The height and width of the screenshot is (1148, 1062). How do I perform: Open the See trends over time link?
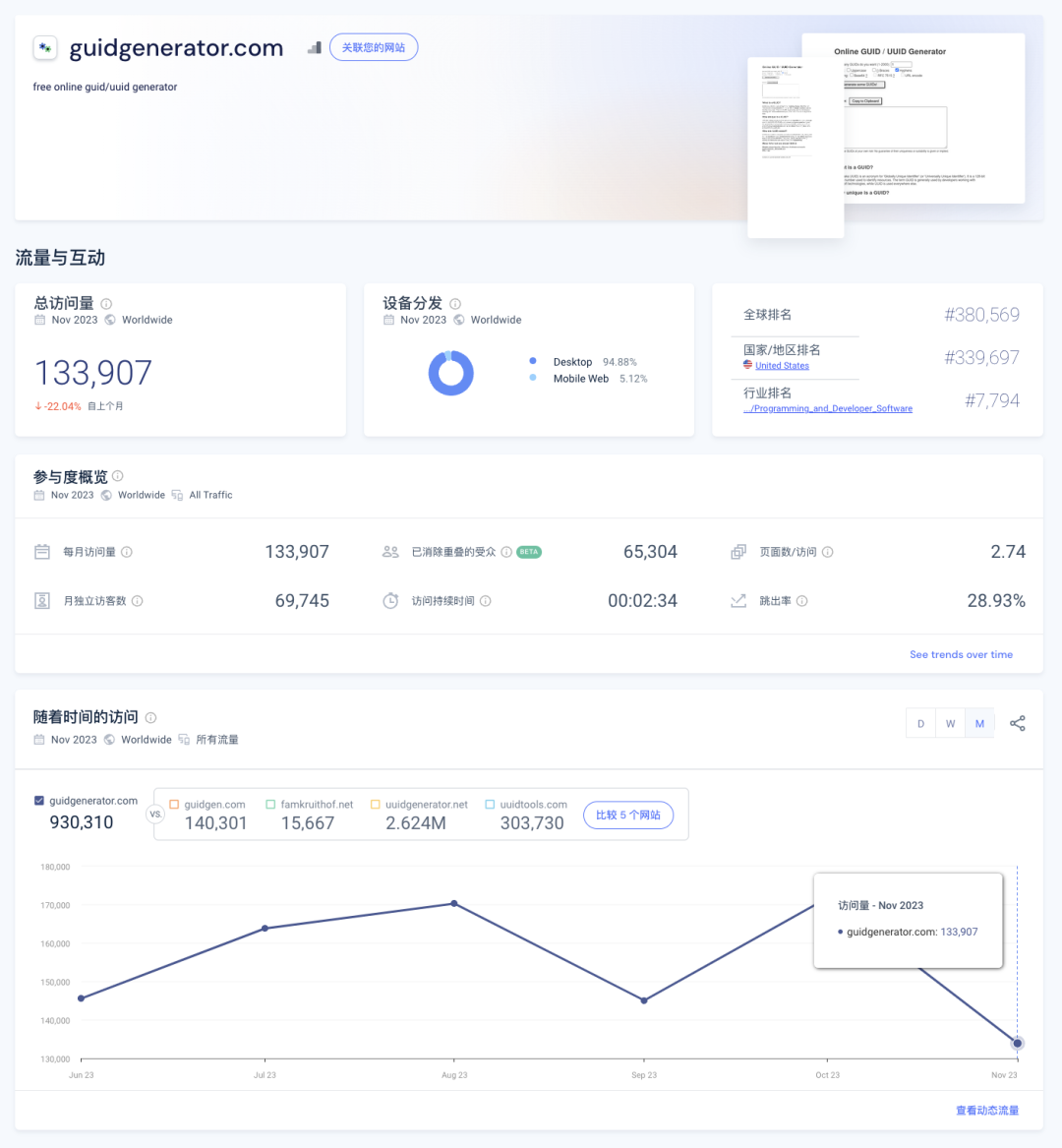961,654
